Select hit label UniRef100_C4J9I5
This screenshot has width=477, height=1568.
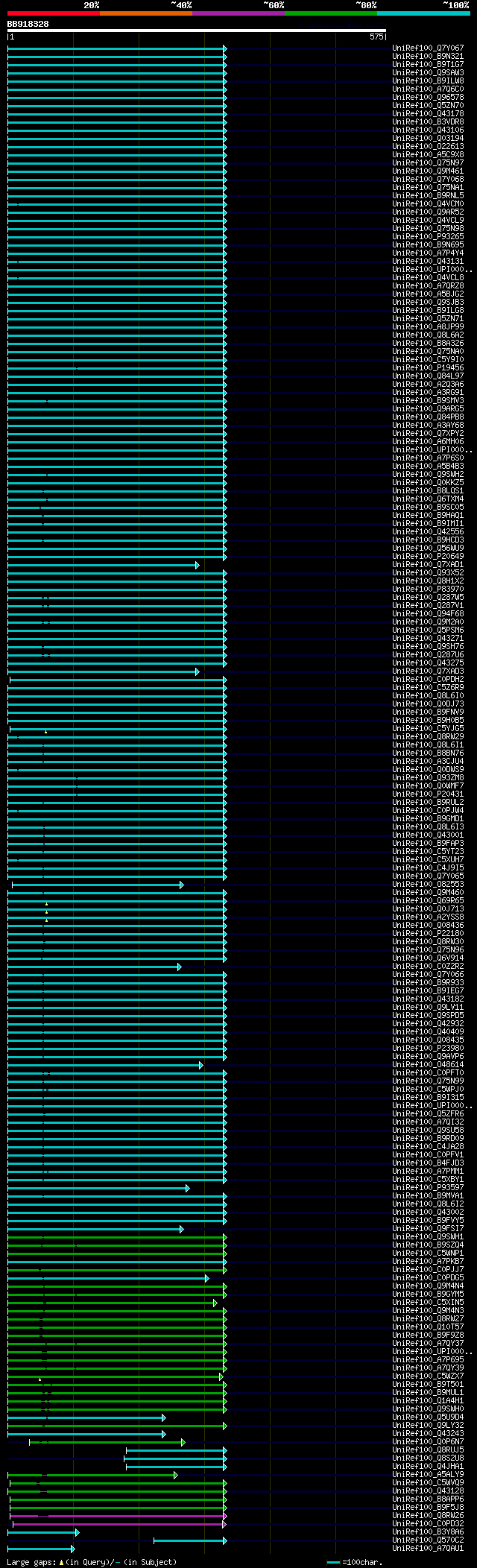coord(428,868)
